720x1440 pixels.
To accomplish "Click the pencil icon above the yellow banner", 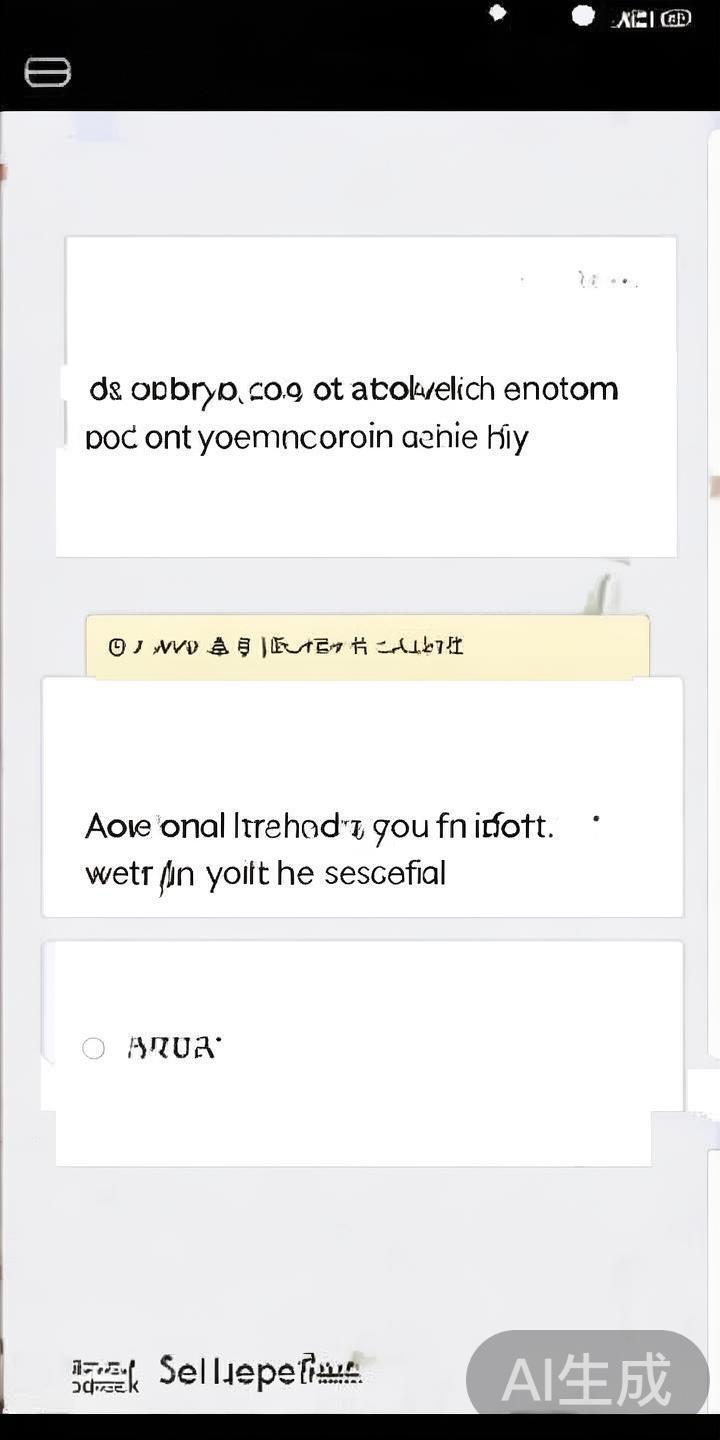I will click(600, 592).
